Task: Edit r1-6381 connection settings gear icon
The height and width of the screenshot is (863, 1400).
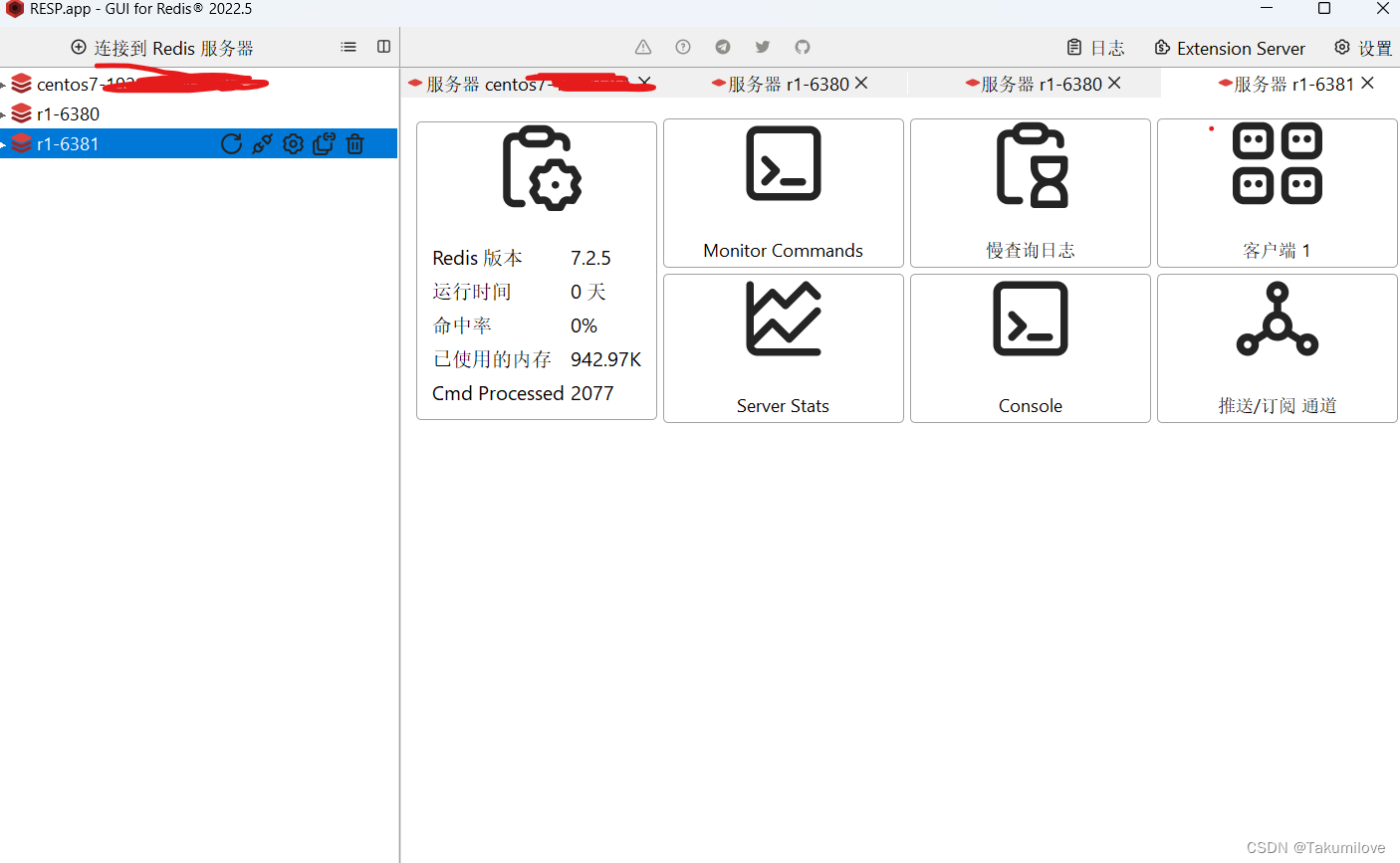Action: pyautogui.click(x=293, y=144)
